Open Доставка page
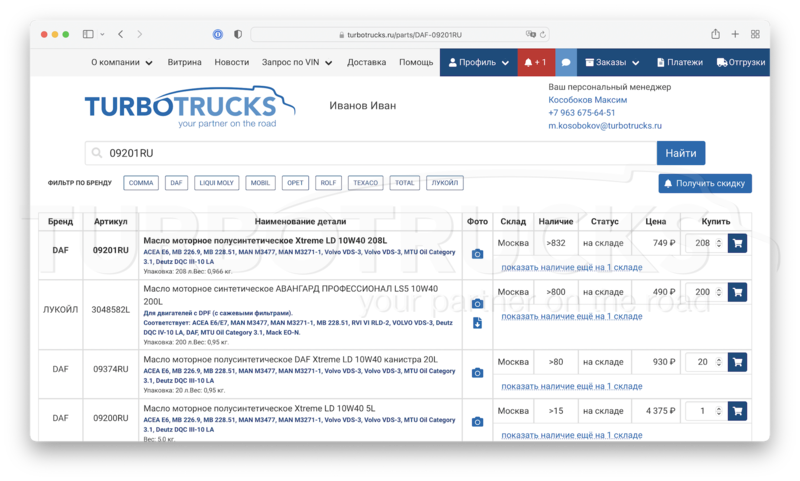 tap(366, 62)
